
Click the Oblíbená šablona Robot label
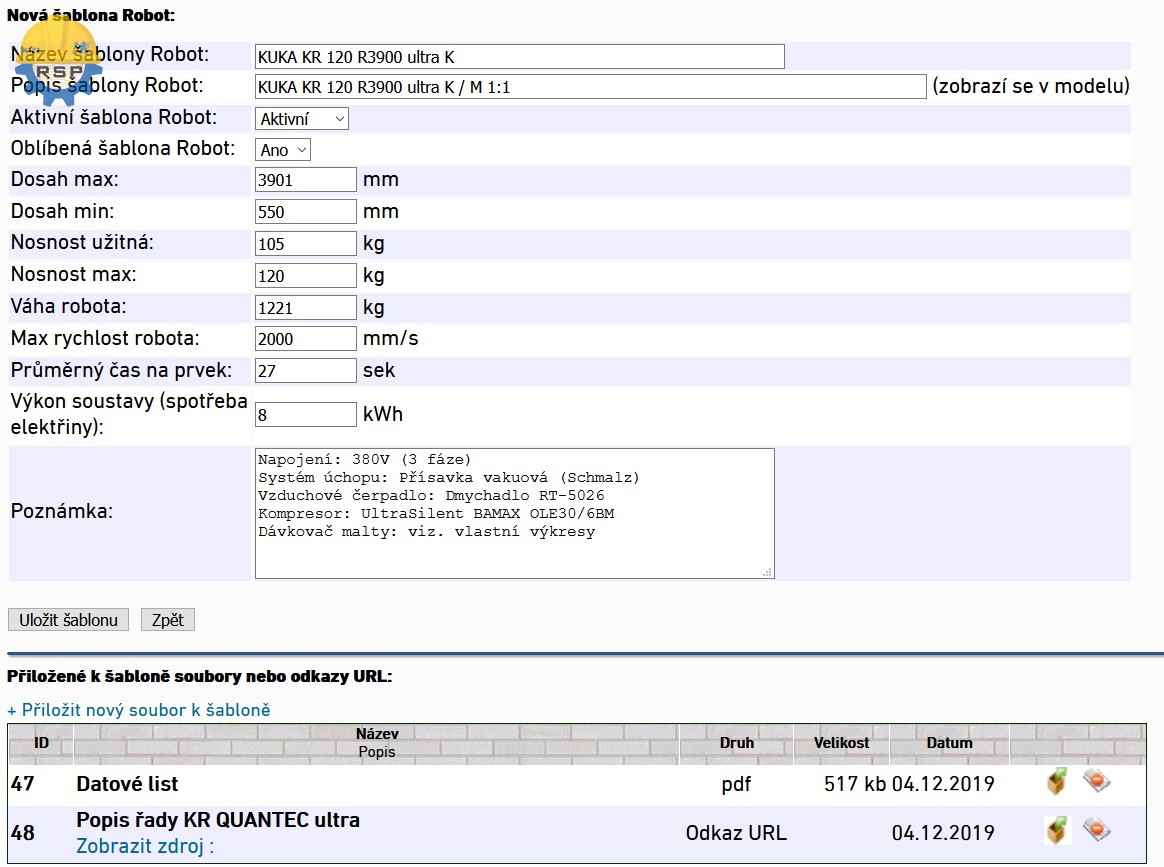(x=122, y=148)
